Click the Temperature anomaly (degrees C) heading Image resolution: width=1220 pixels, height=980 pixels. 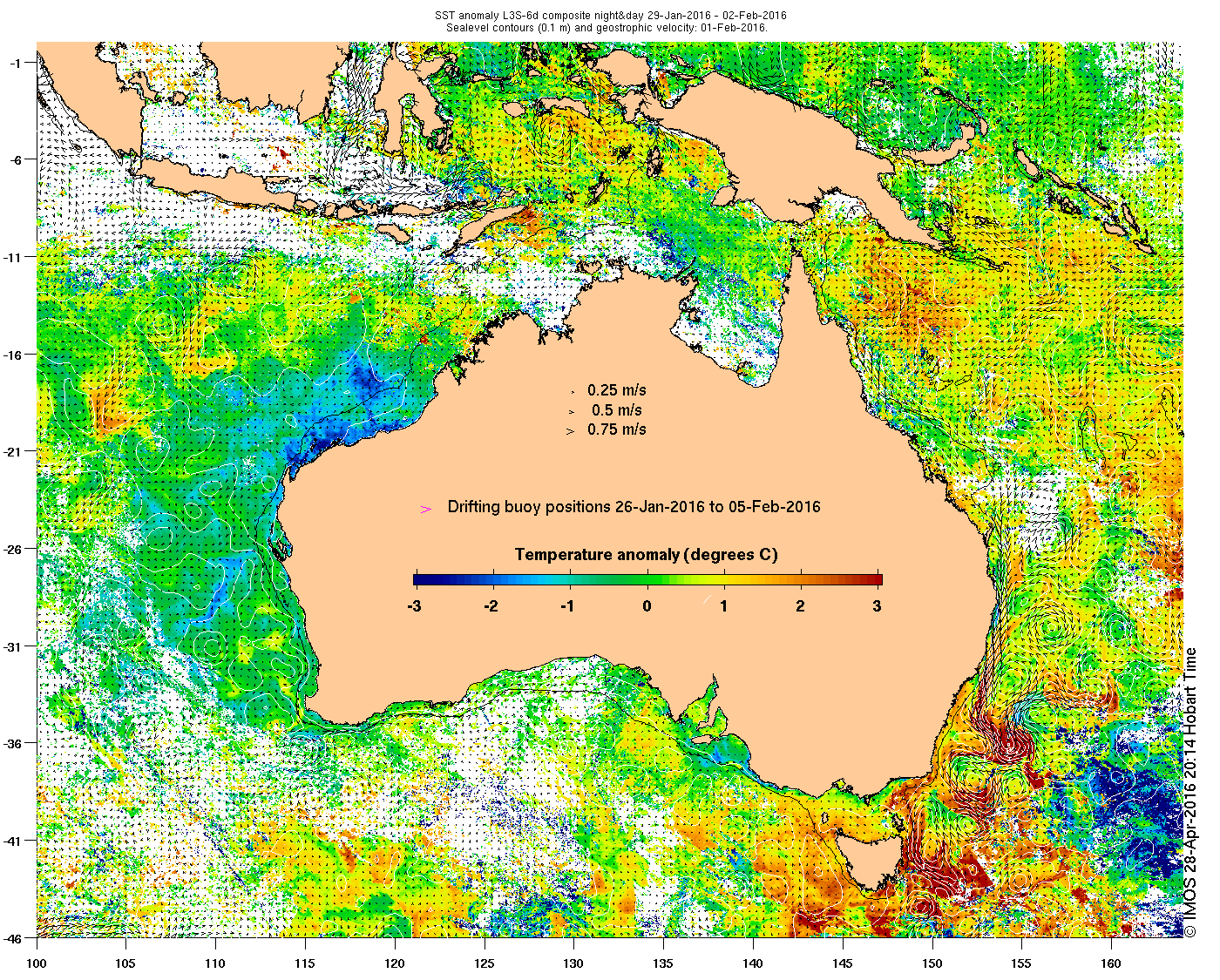pos(646,555)
